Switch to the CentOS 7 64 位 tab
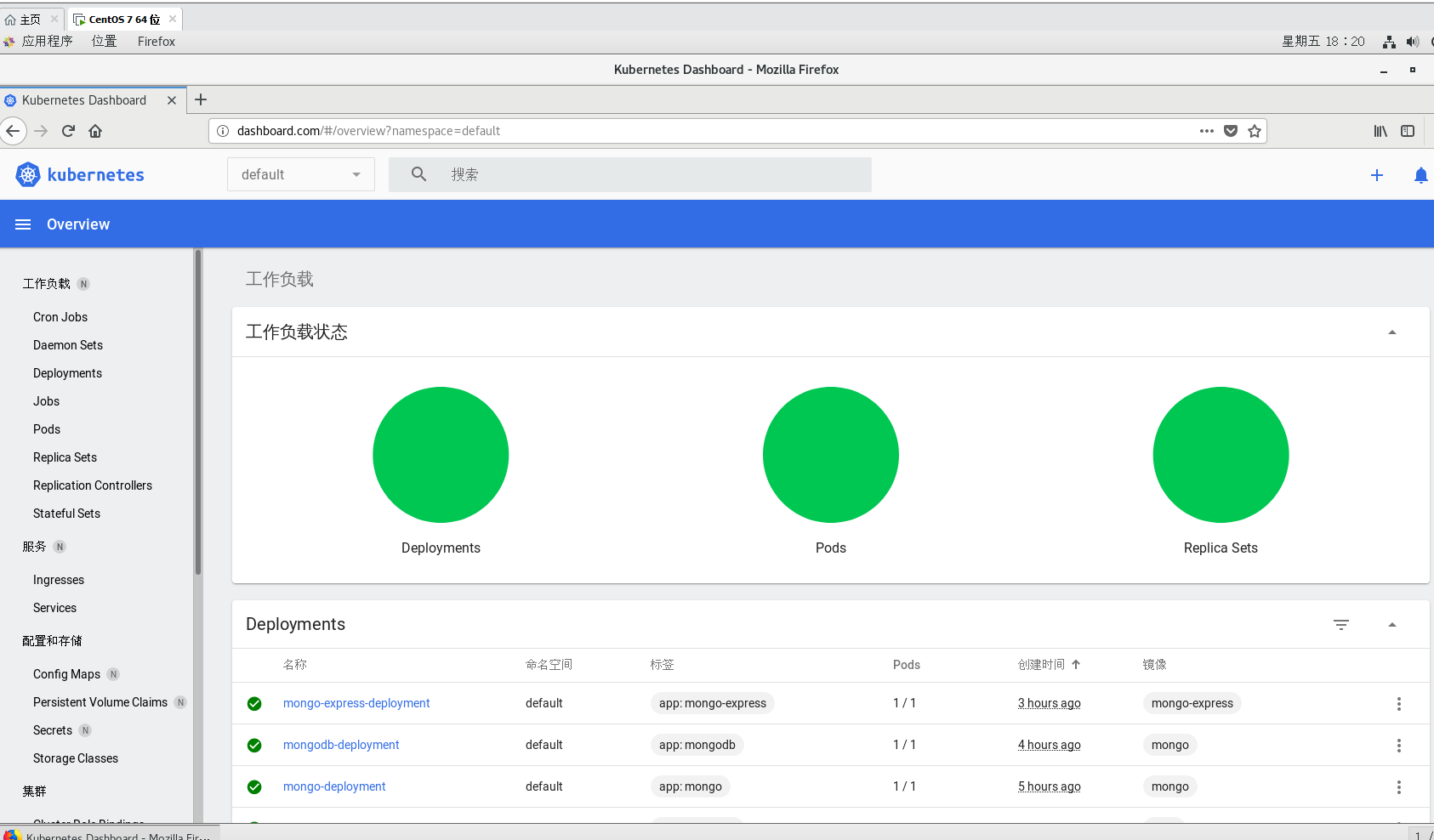The width and height of the screenshot is (1434, 840). tap(124, 19)
